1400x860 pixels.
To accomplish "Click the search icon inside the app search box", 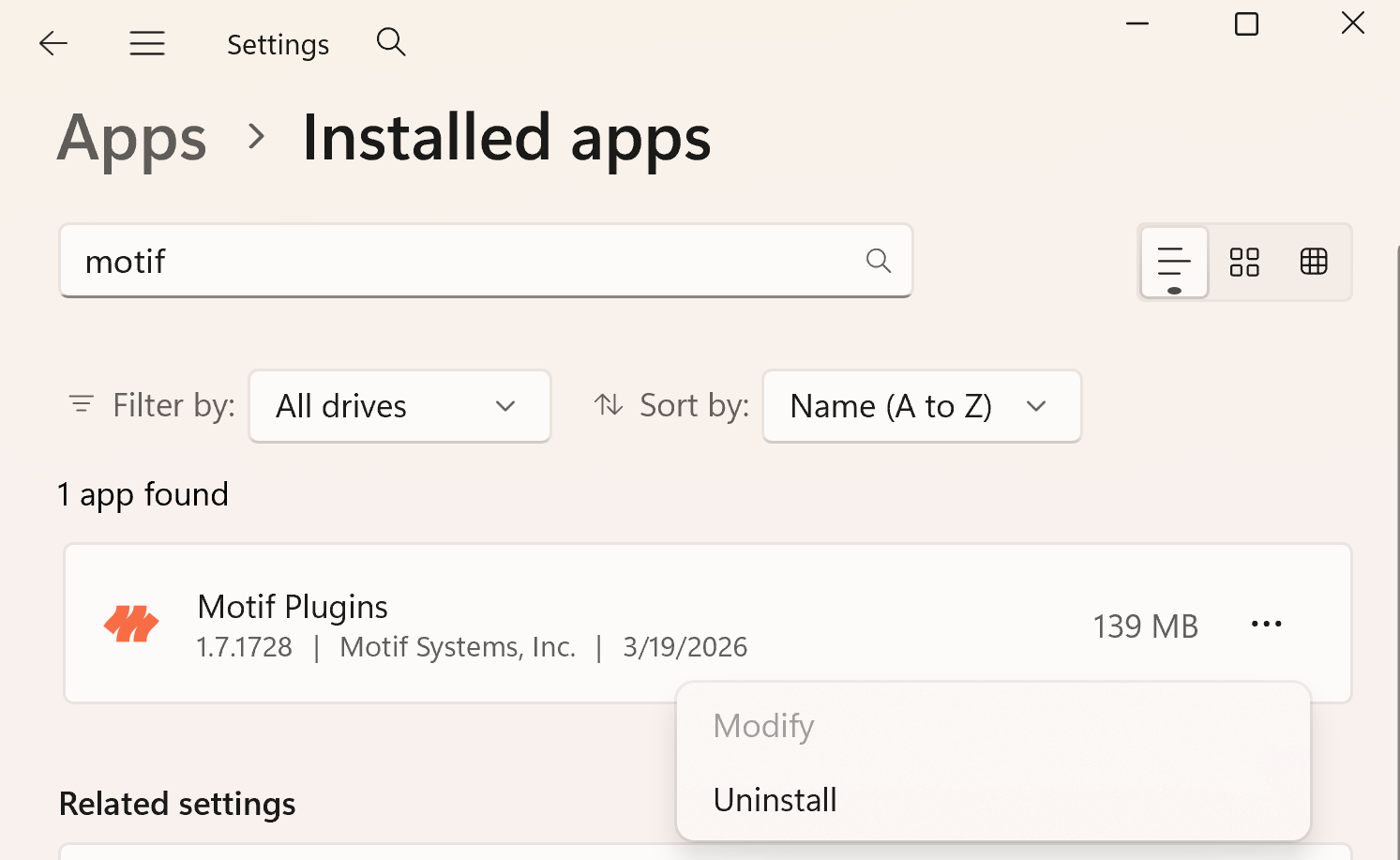I will click(x=879, y=261).
